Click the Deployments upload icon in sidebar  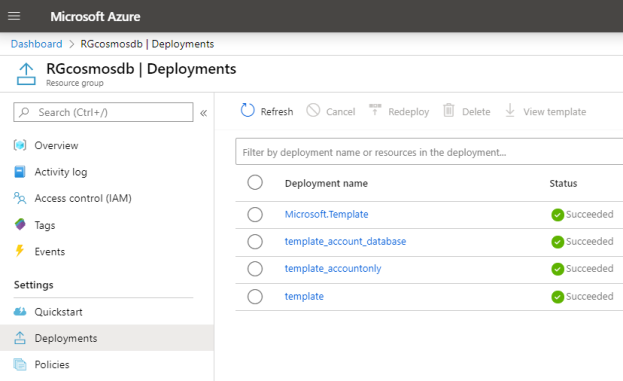click(20, 338)
